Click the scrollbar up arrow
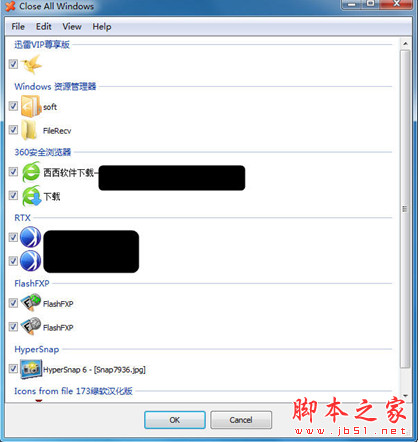The image size is (418, 442). coord(405,44)
